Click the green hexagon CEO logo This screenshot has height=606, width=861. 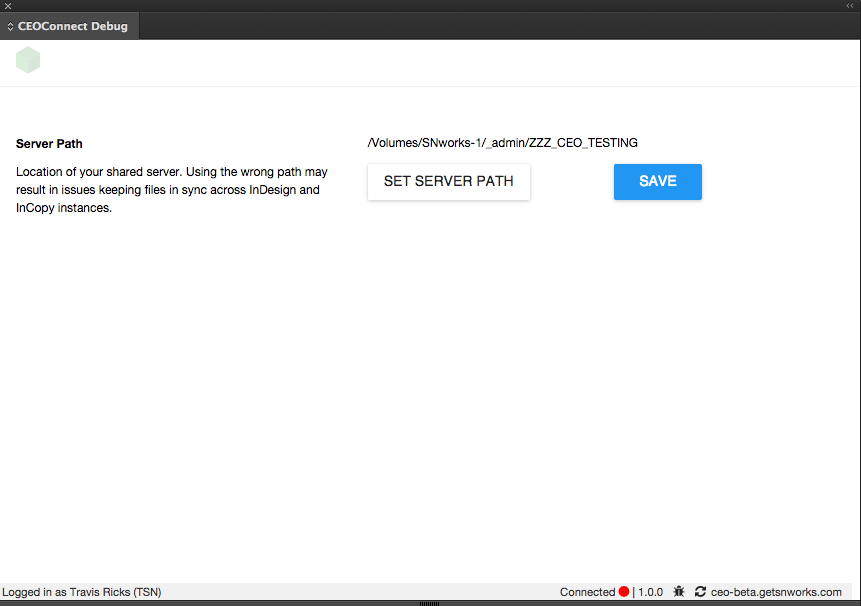coord(28,61)
